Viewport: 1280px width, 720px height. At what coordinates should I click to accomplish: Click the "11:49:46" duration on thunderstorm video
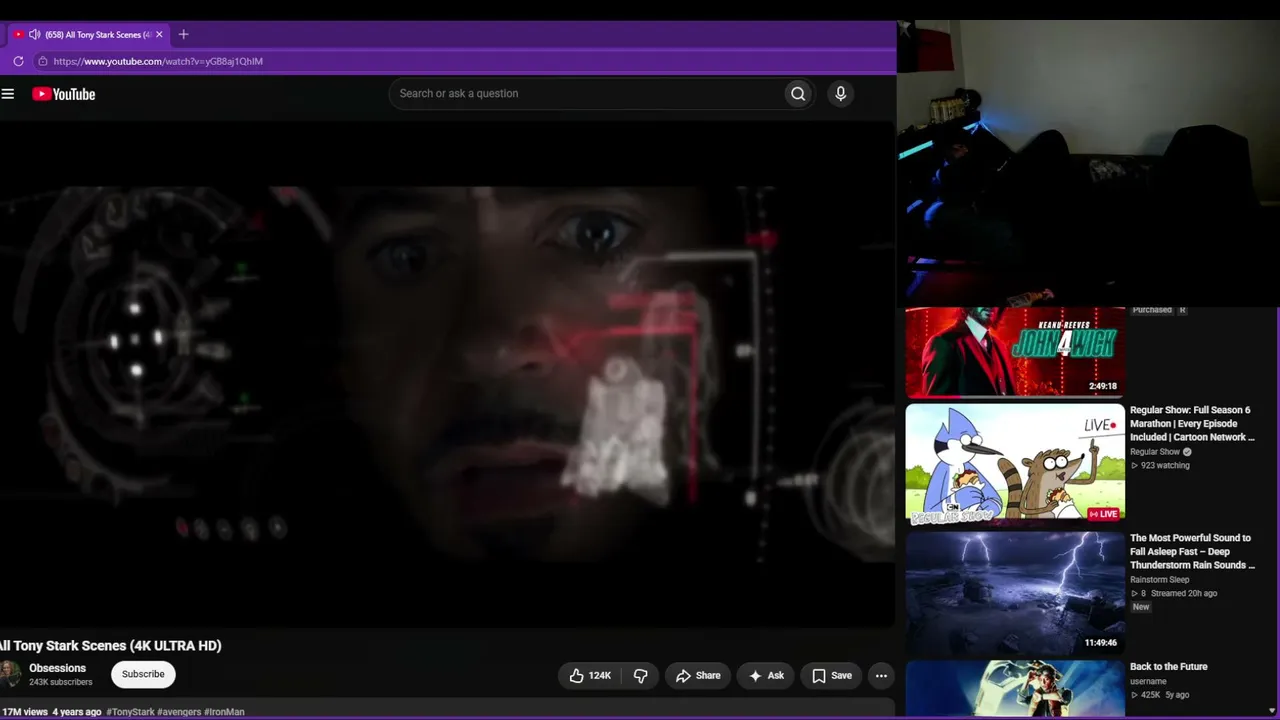pos(1101,643)
